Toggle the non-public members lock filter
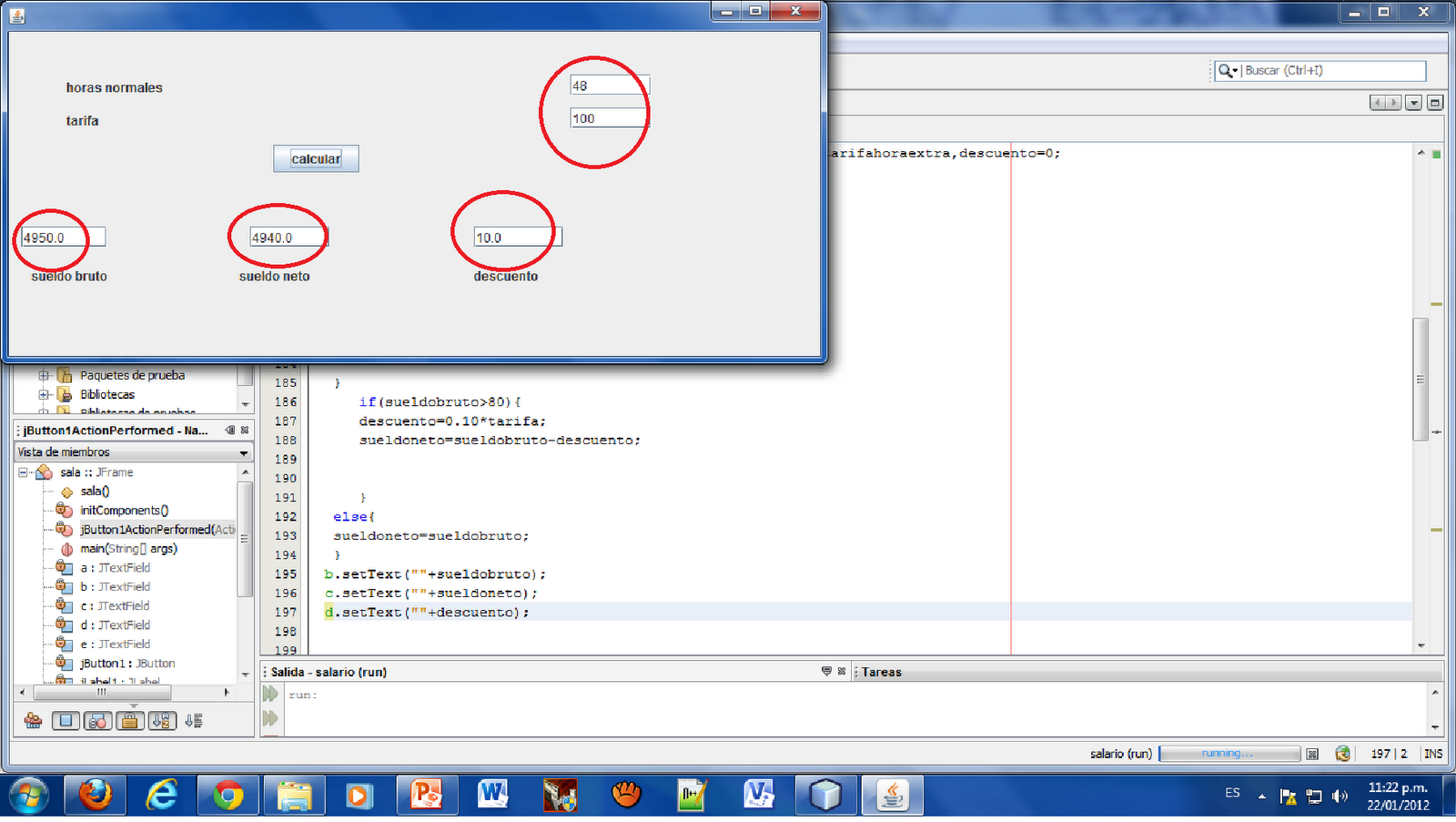Viewport: 1456px width, 822px height. click(130, 719)
